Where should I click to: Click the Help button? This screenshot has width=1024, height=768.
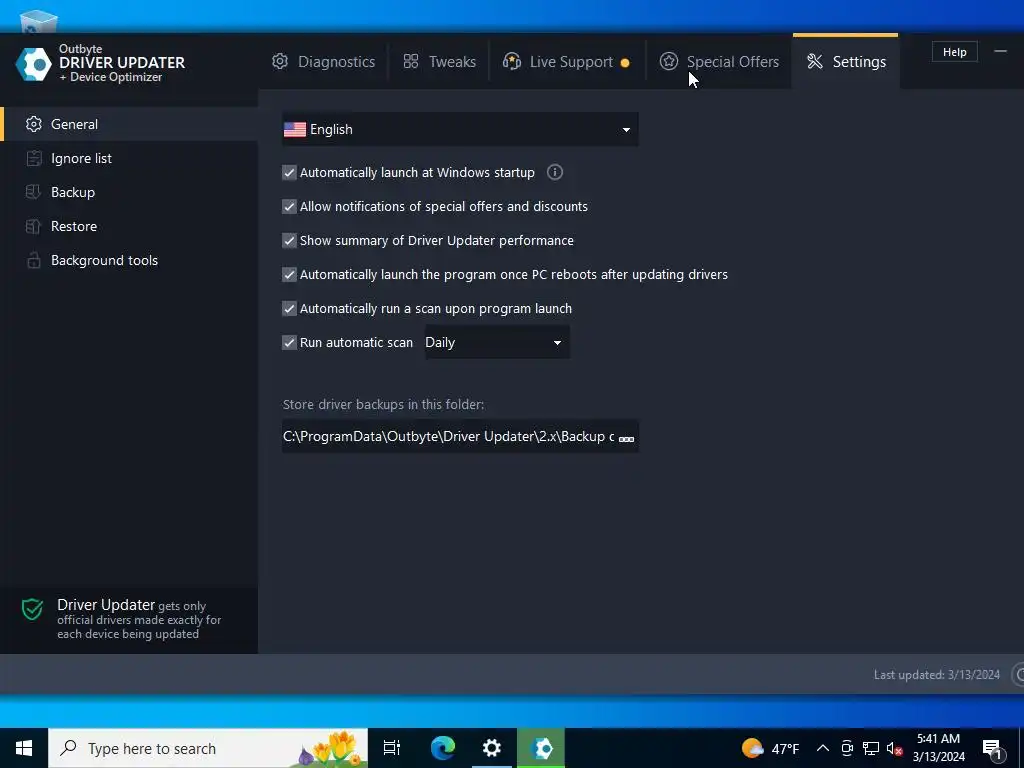[955, 52]
